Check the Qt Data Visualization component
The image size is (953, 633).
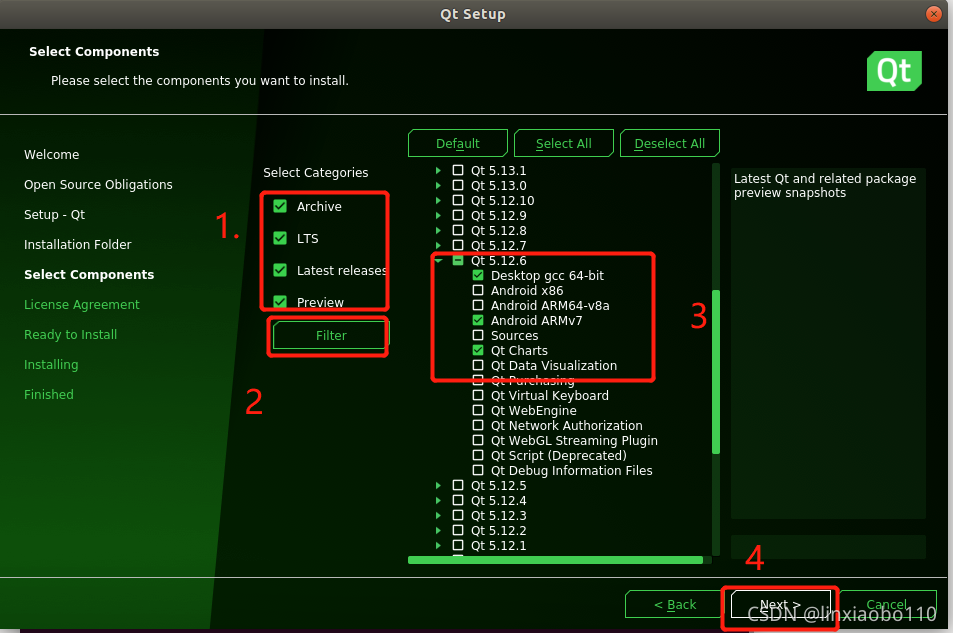[x=478, y=365]
